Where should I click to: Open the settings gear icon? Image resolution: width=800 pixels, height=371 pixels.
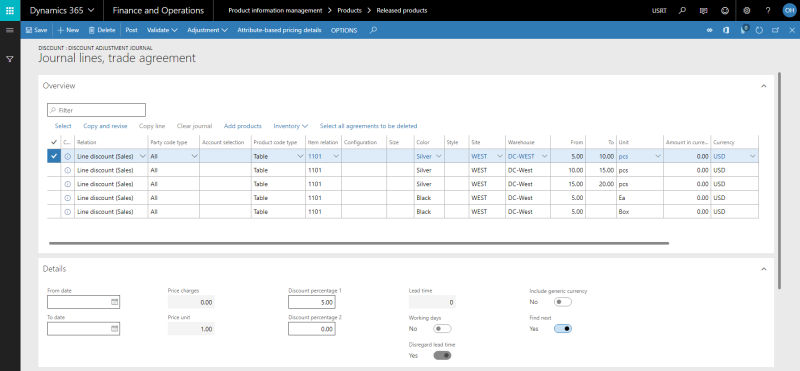pos(747,10)
